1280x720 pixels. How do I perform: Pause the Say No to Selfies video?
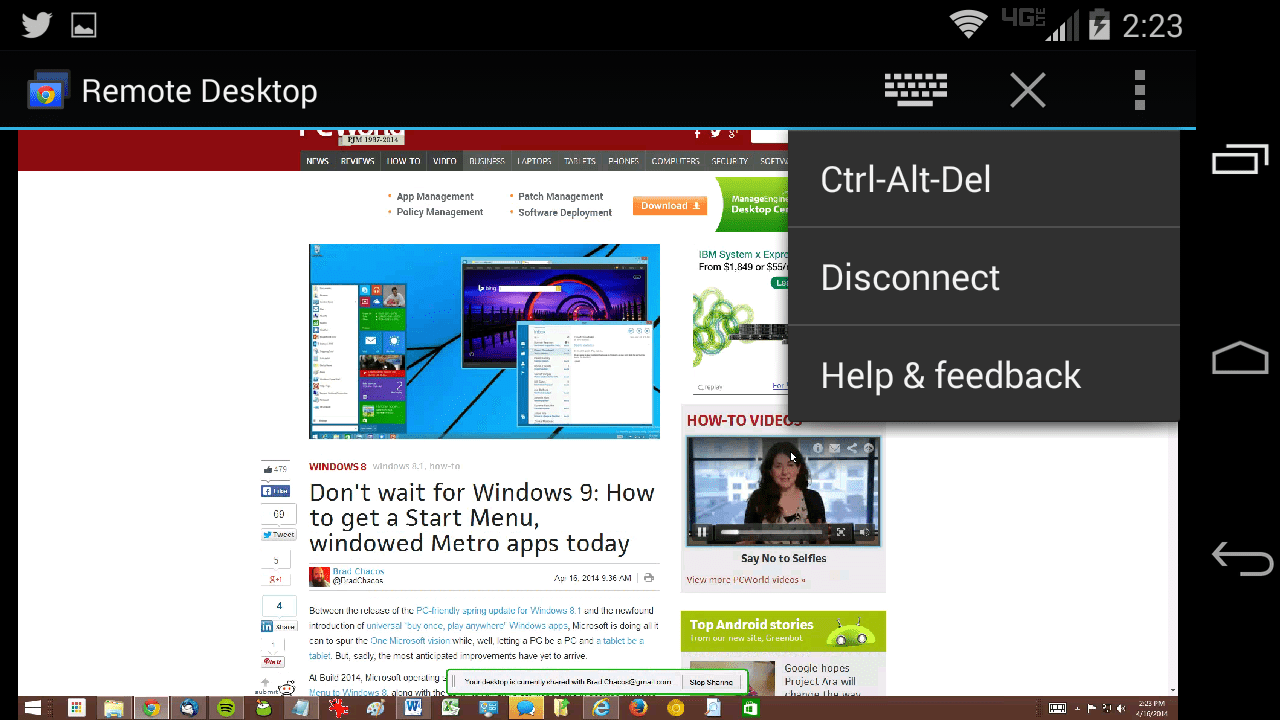coord(702,531)
